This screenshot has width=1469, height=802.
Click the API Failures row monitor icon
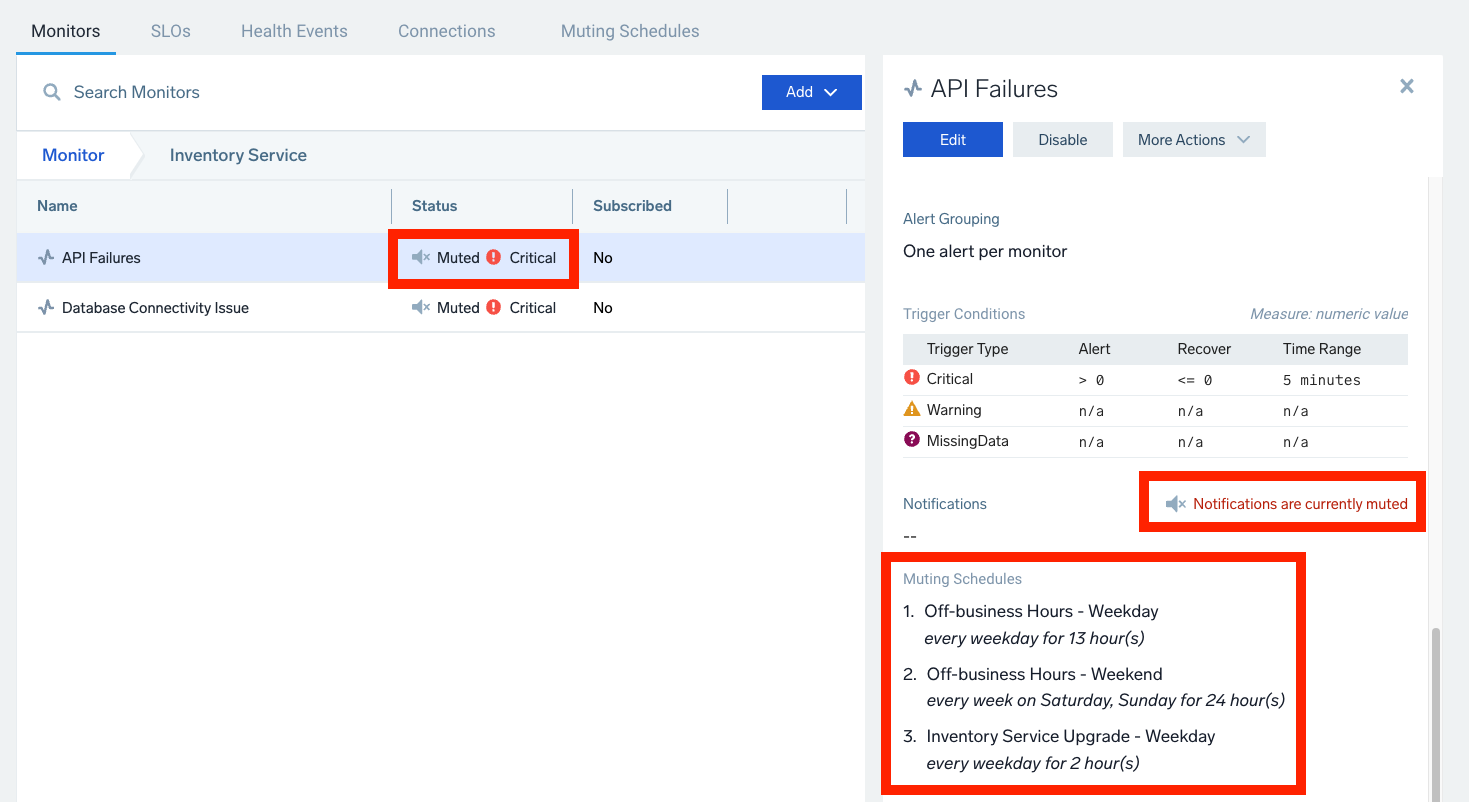click(46, 258)
